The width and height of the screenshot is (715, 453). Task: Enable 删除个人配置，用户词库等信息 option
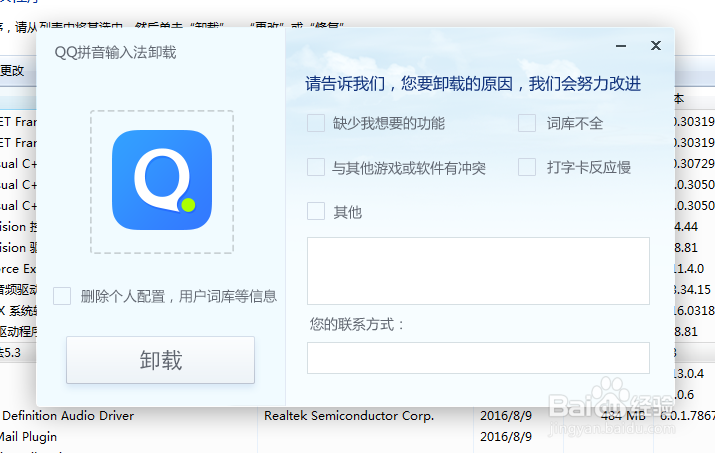point(62,296)
